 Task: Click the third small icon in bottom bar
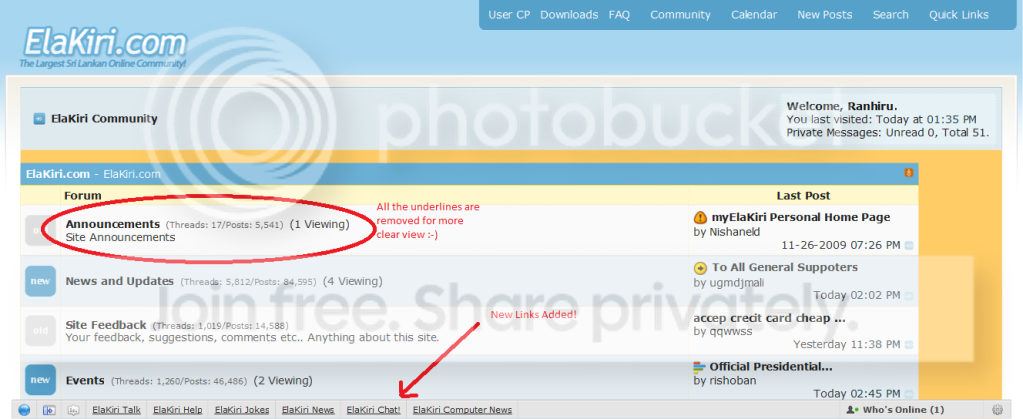pyautogui.click(x=73, y=410)
